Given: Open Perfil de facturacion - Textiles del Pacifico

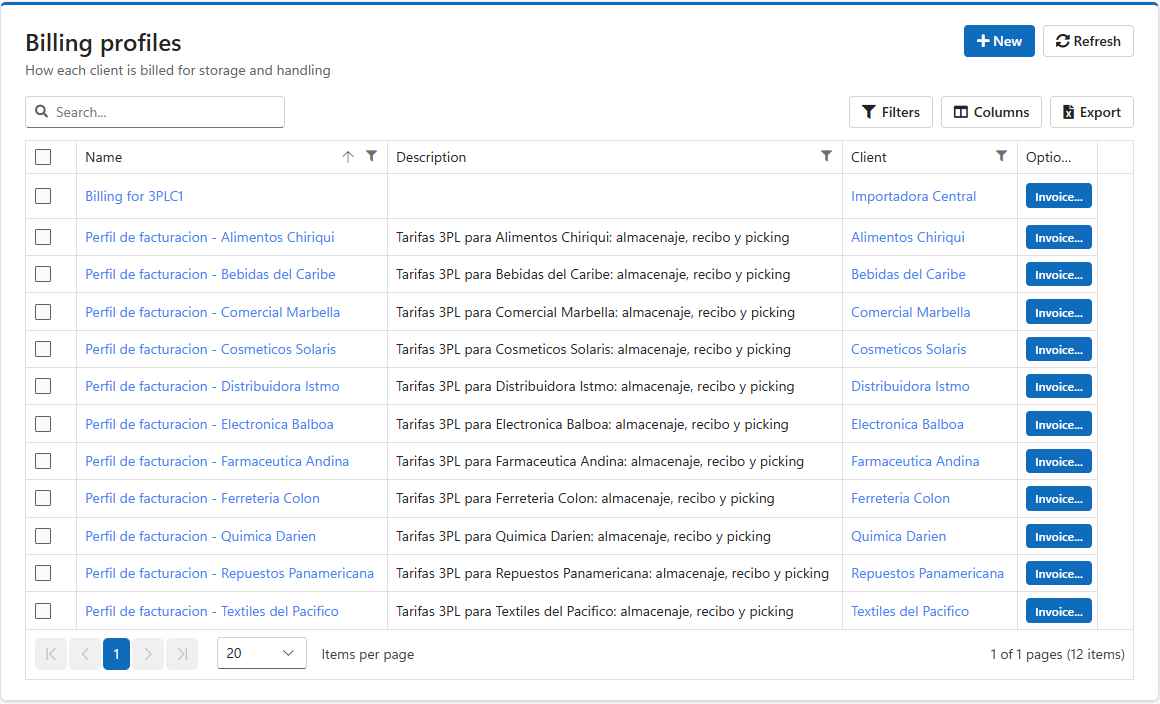Looking at the screenshot, I should click(212, 611).
